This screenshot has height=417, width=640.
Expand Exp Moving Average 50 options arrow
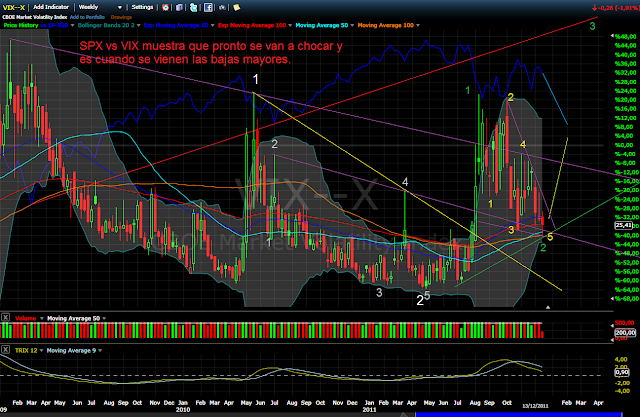point(212,25)
